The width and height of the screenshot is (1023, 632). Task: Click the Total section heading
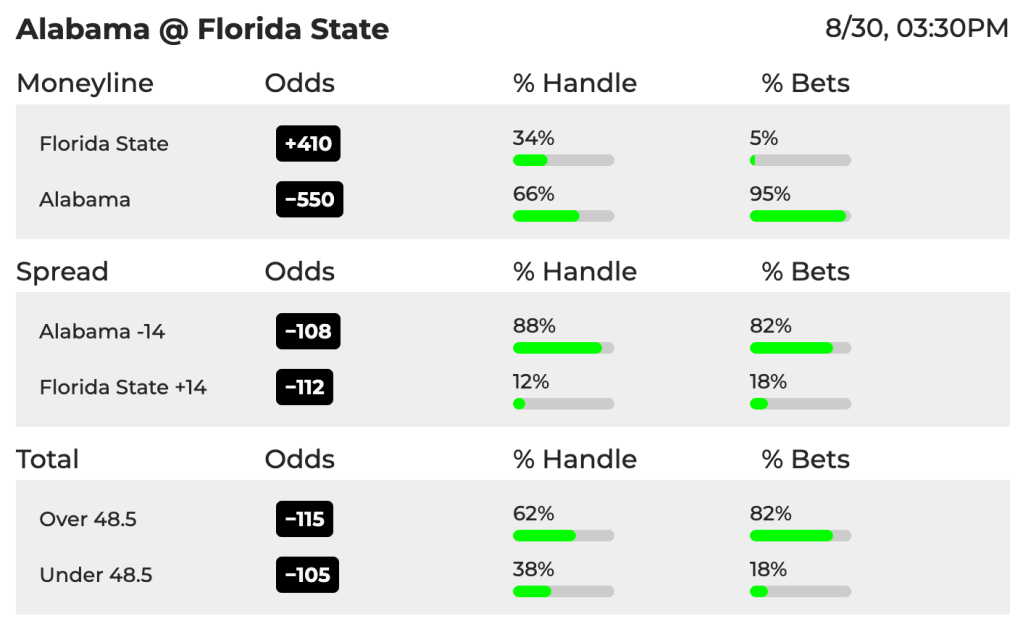pyautogui.click(x=48, y=459)
